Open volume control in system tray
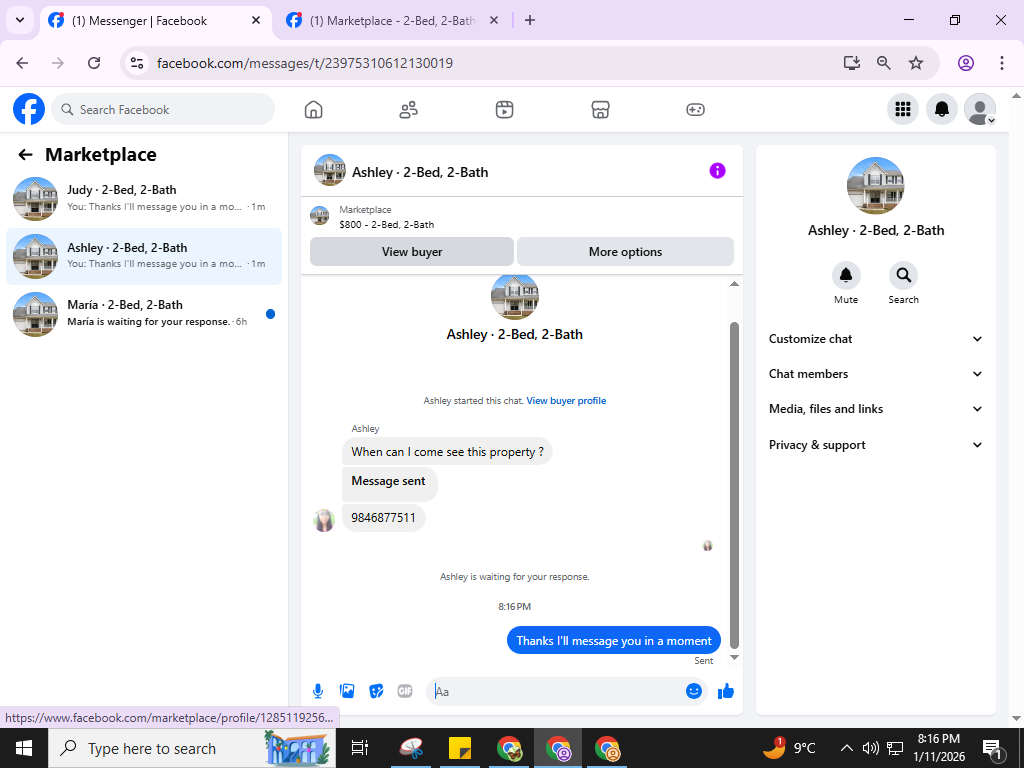Viewport: 1024px width, 768px height. click(869, 748)
